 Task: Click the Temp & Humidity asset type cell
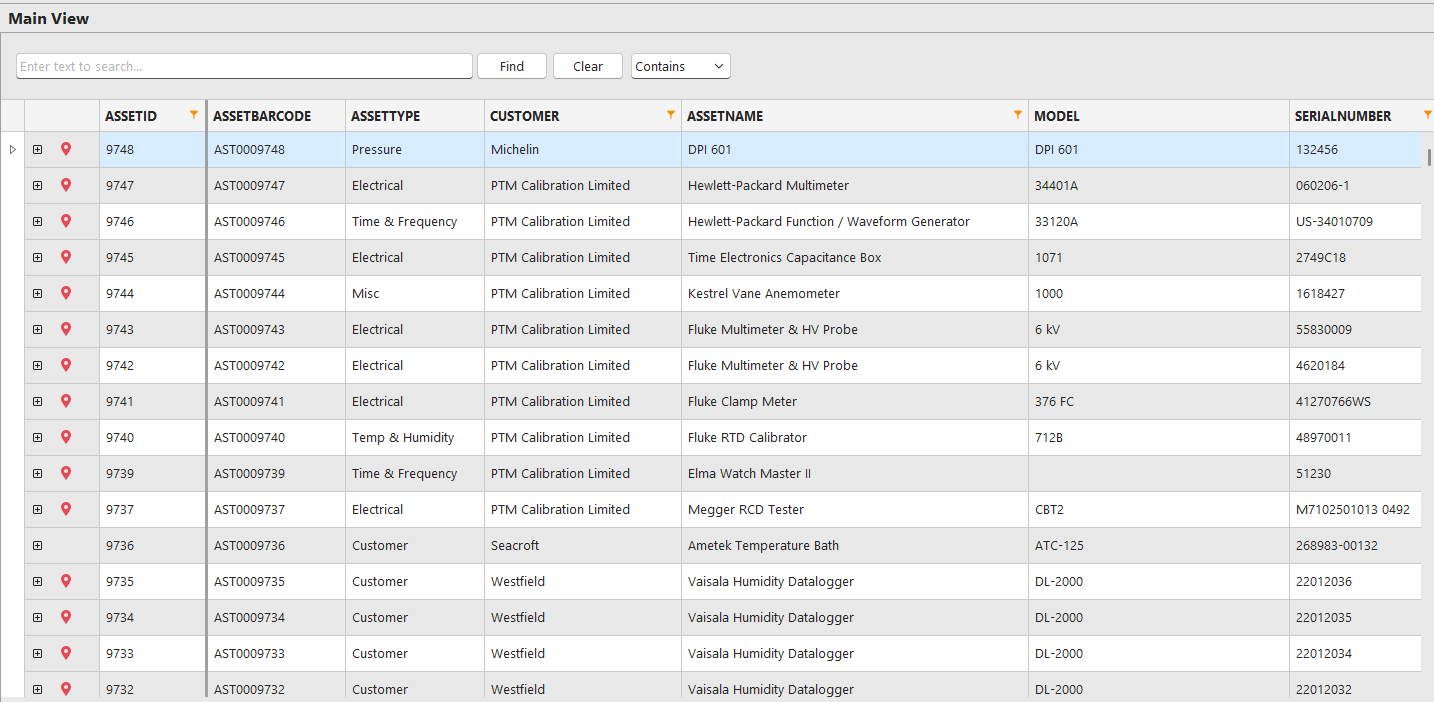[415, 437]
